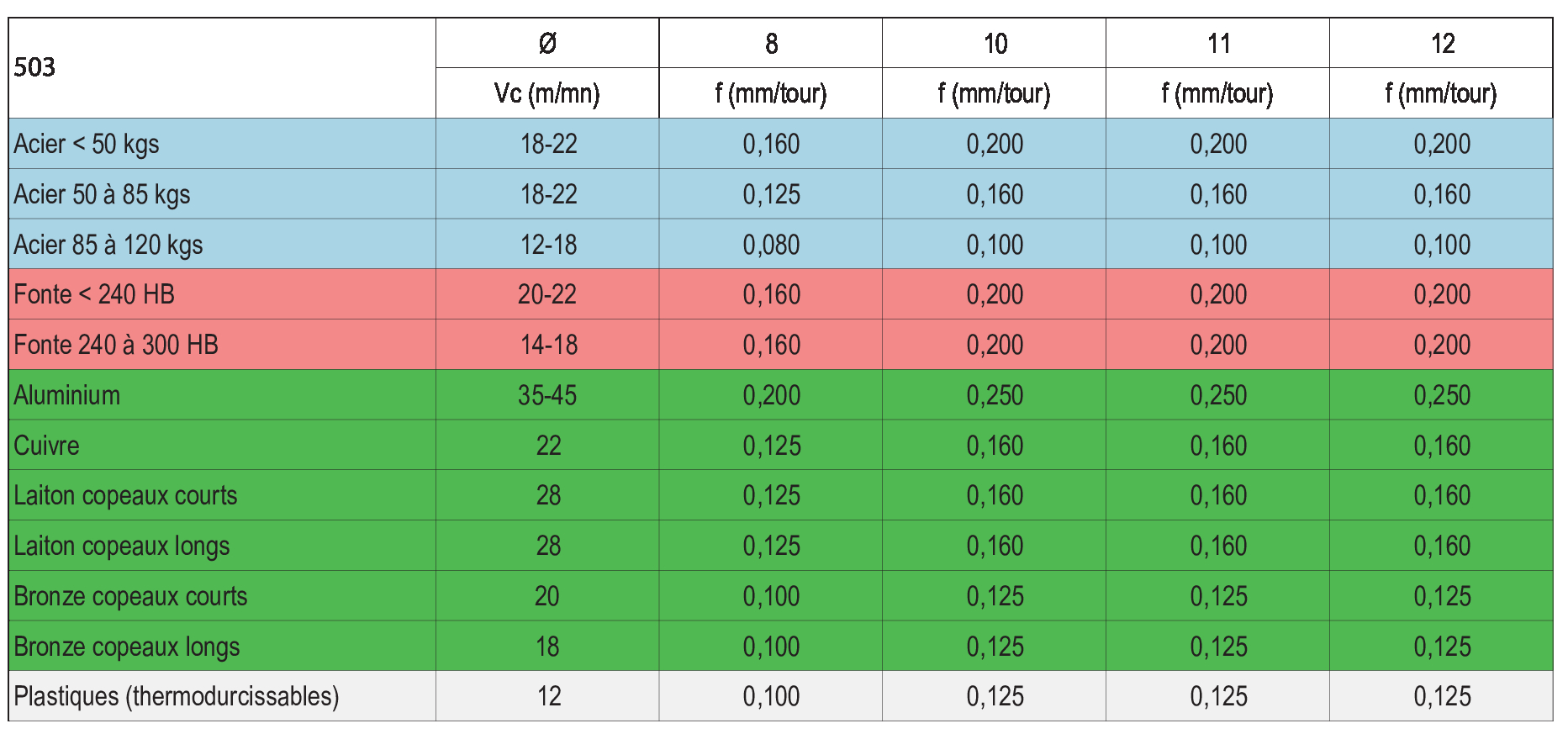Select the Ø diameter symbol header

[x=547, y=43]
